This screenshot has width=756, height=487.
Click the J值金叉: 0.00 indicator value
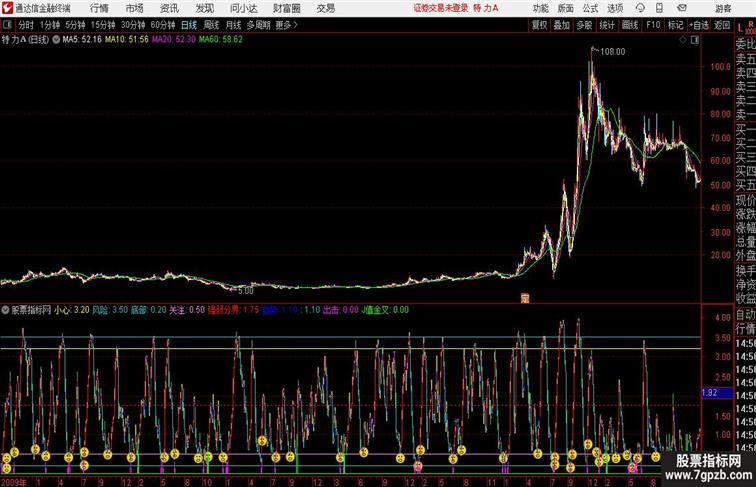(385, 310)
